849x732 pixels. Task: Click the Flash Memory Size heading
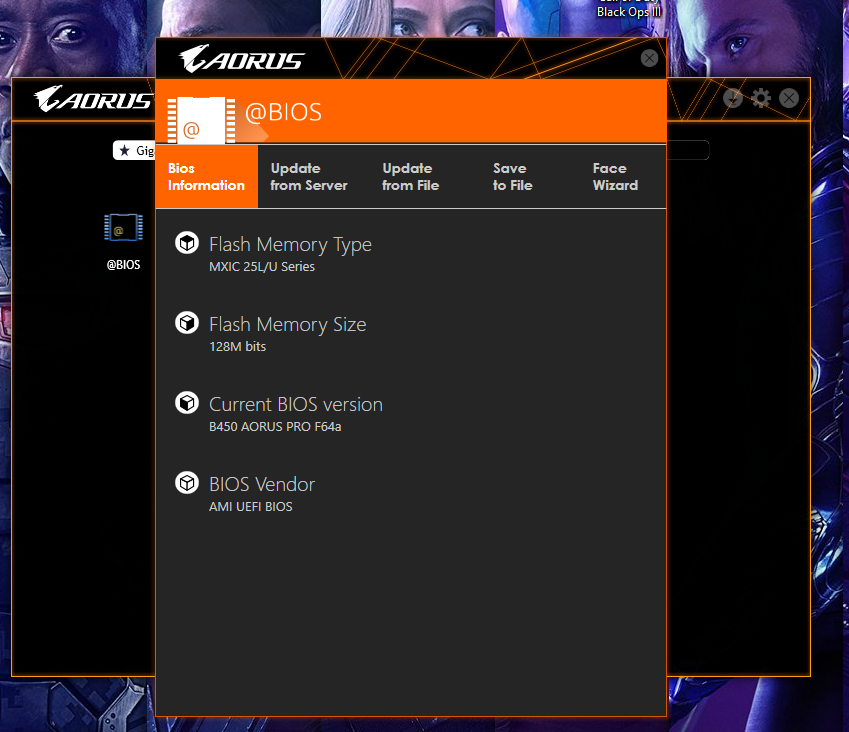(288, 325)
